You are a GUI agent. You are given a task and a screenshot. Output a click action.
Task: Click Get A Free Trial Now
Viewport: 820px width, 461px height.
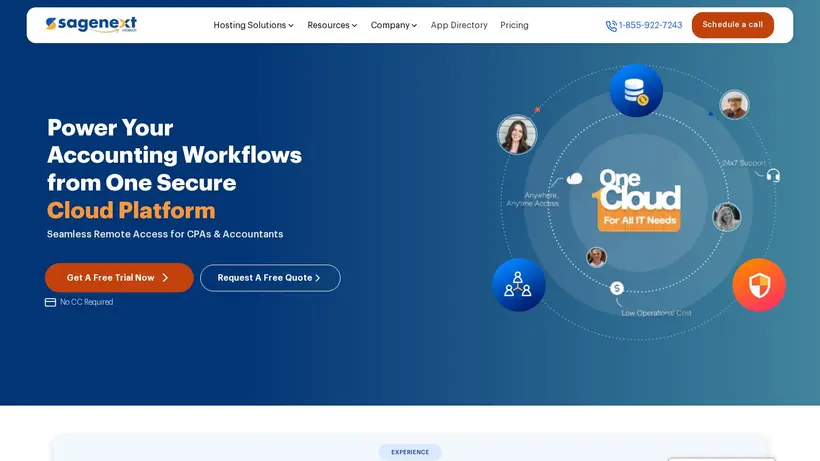pyautogui.click(x=119, y=278)
